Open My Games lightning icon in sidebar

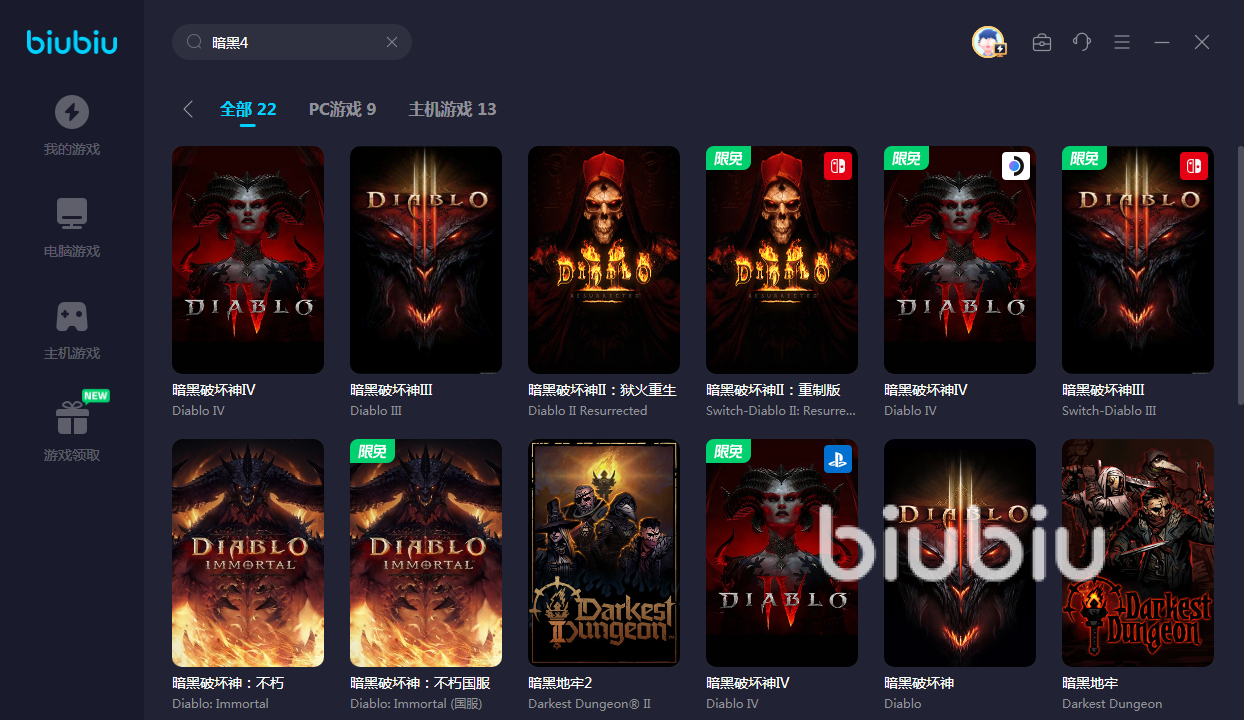pos(71,112)
